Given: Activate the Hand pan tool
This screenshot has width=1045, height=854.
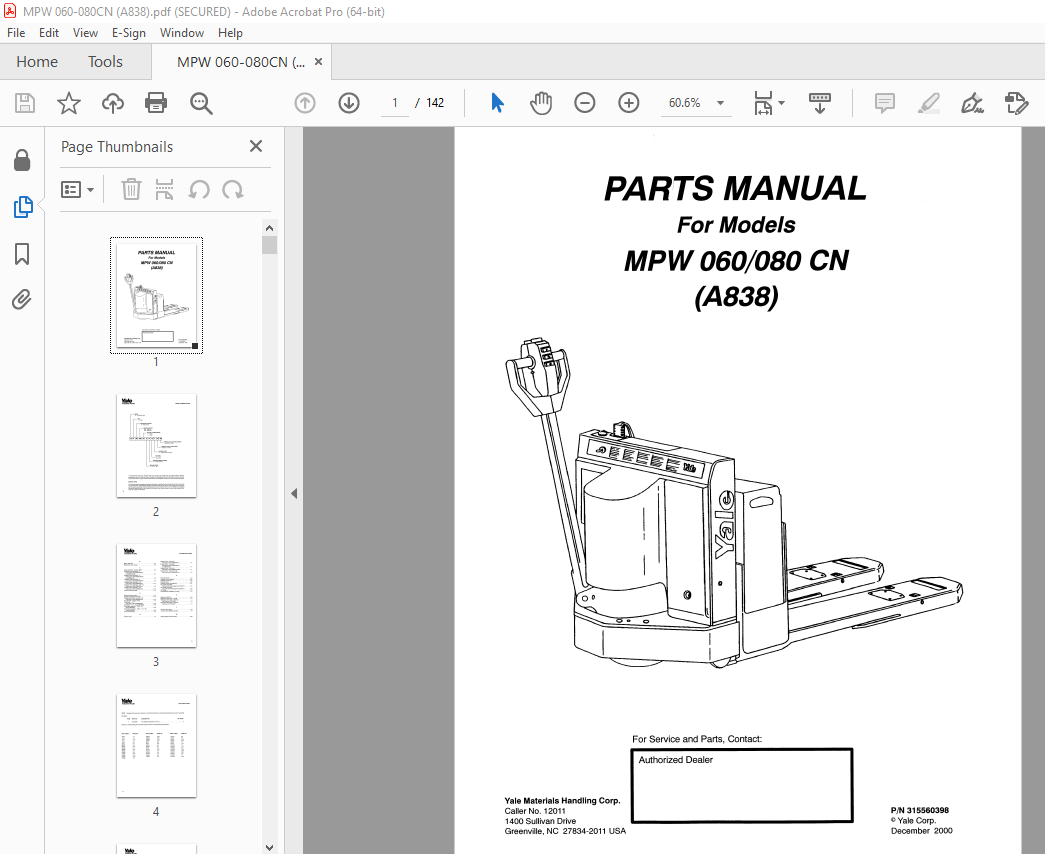Looking at the screenshot, I should coord(541,103).
